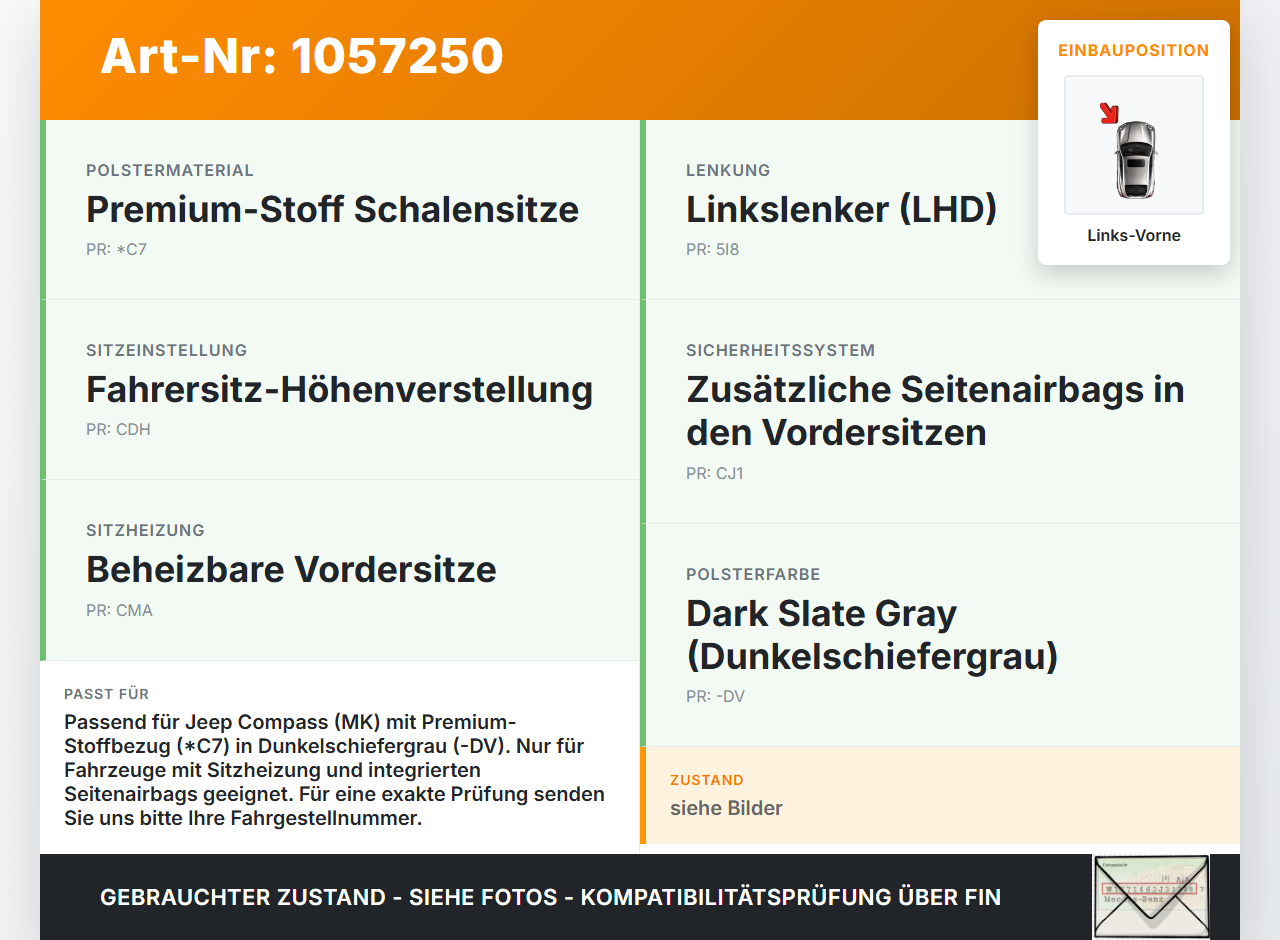The image size is (1280, 940).
Task: Click the PR: CDH code
Action: [118, 430]
